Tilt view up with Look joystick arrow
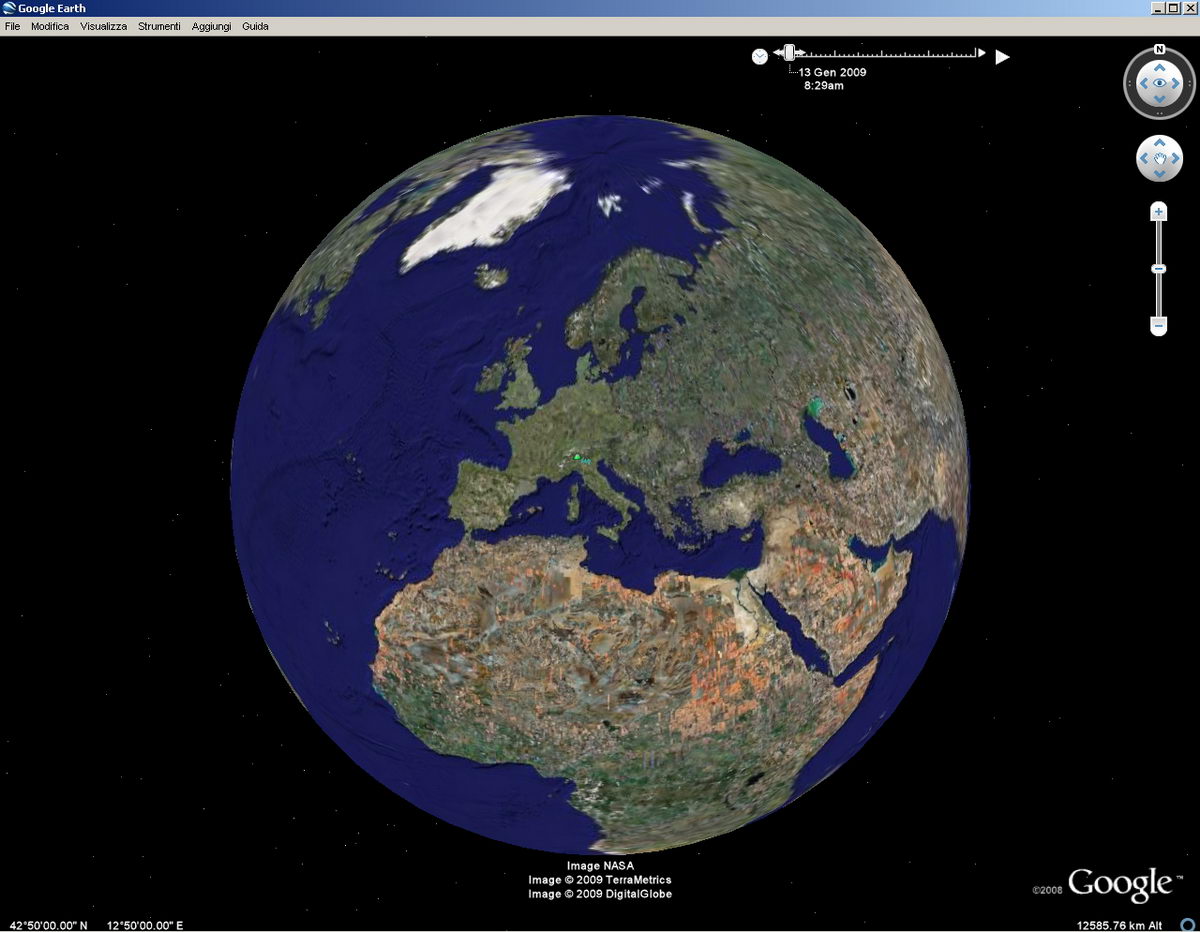 point(1159,70)
